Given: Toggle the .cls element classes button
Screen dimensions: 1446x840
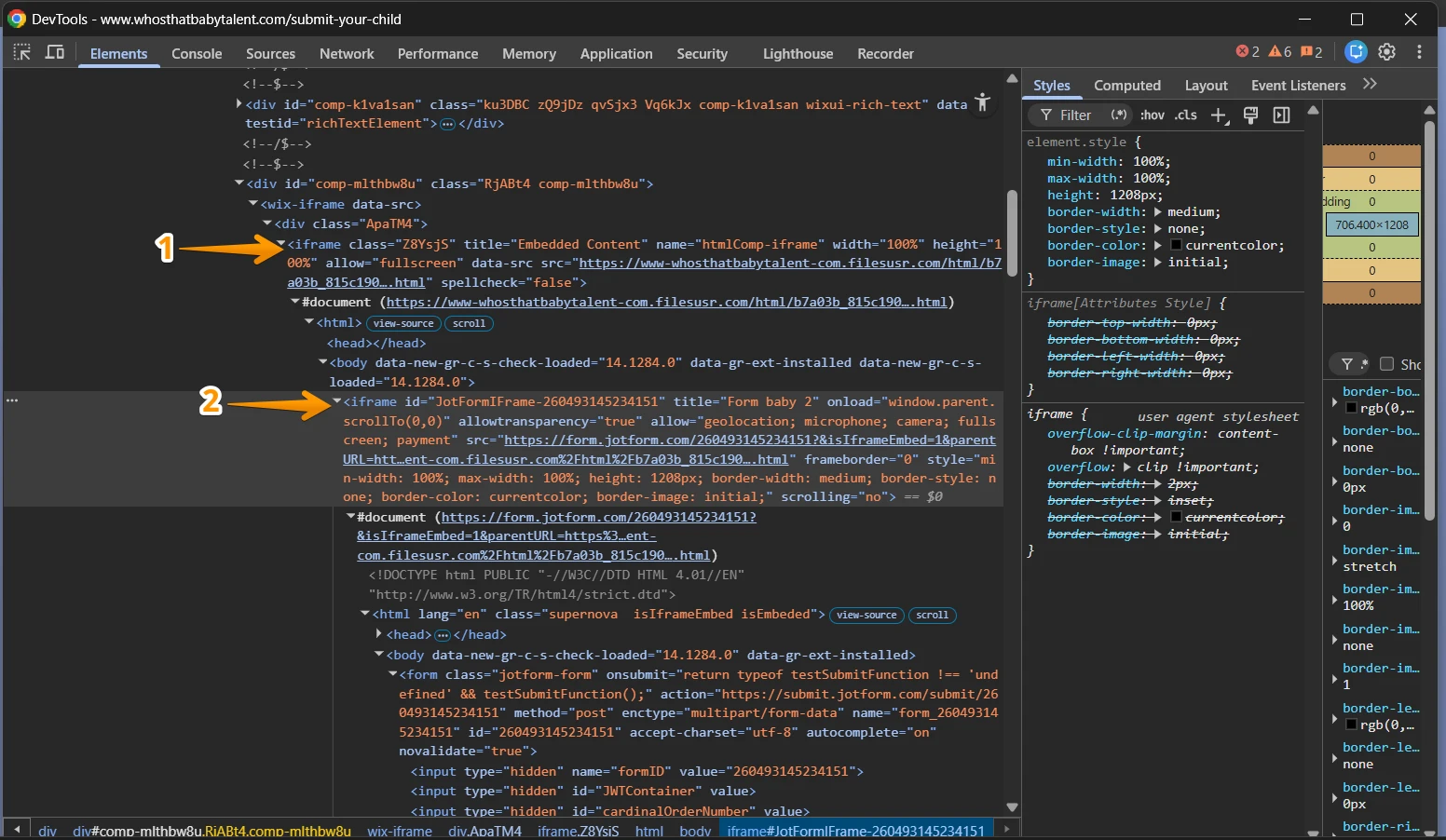Looking at the screenshot, I should [1186, 115].
